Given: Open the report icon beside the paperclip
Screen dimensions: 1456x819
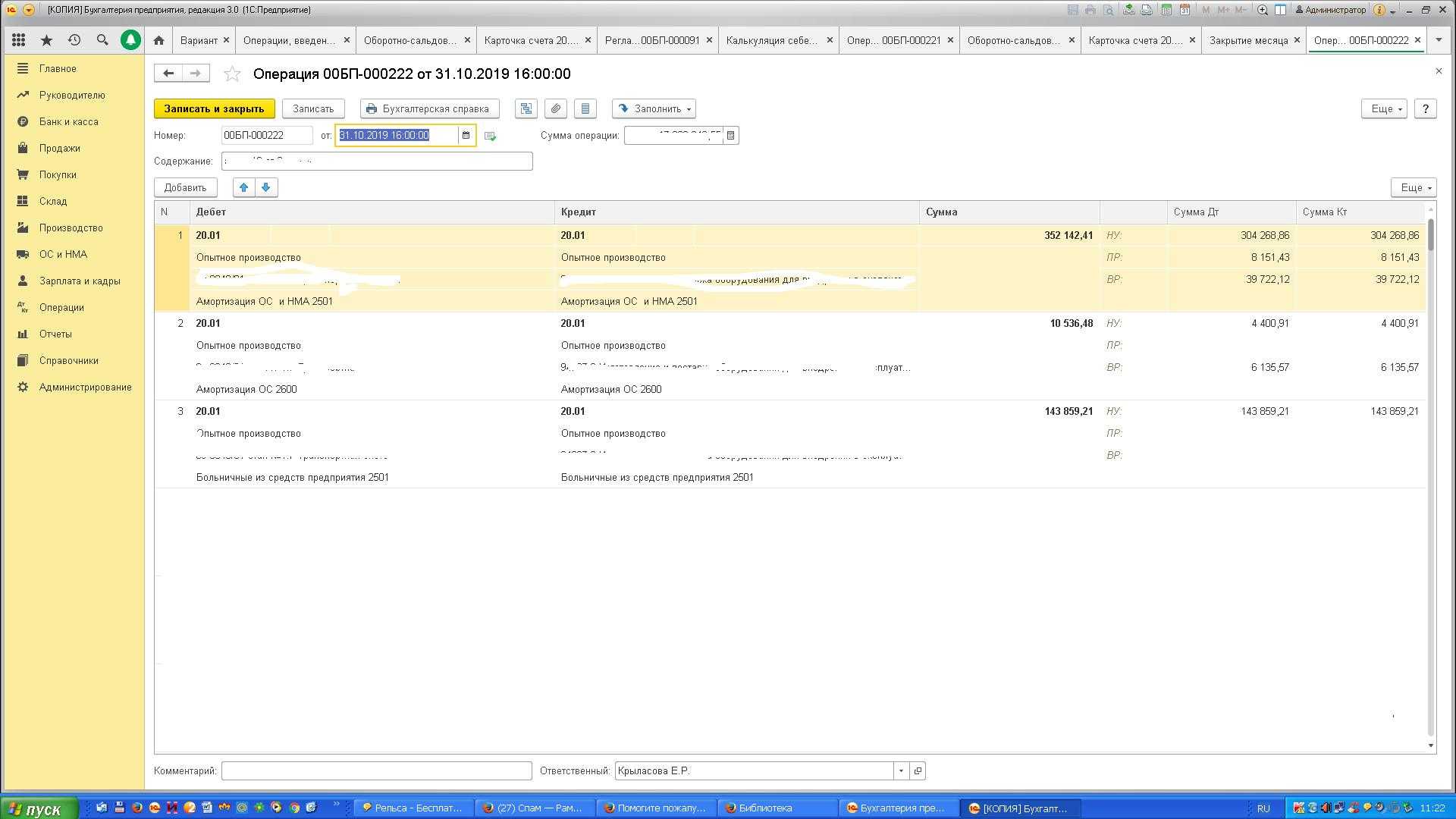Looking at the screenshot, I should [585, 108].
